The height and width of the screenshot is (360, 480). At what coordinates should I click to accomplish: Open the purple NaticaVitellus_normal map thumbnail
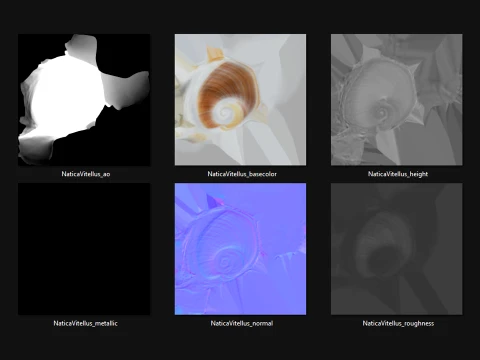tap(240, 249)
